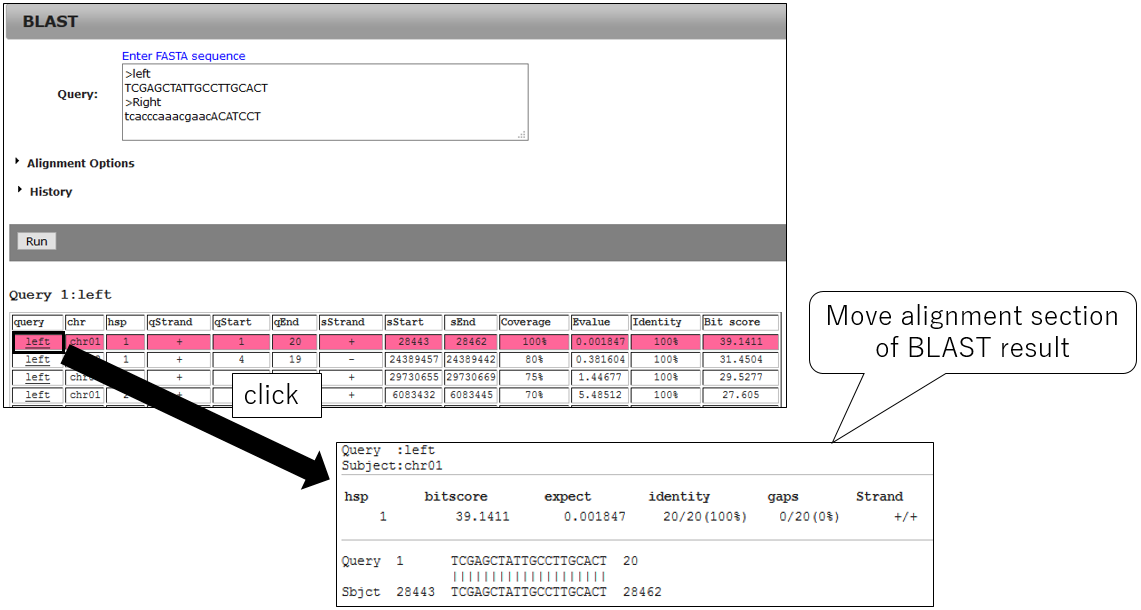This screenshot has width=1141, height=610.
Task: Click the Strand value +/+
Action: point(906,517)
